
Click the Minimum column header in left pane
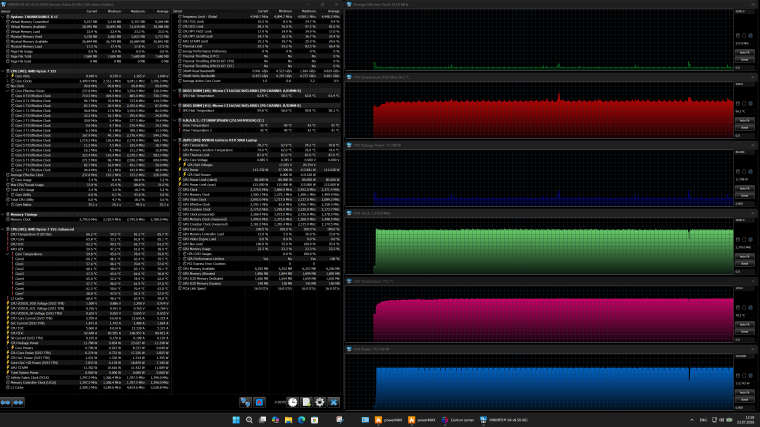[111, 11]
